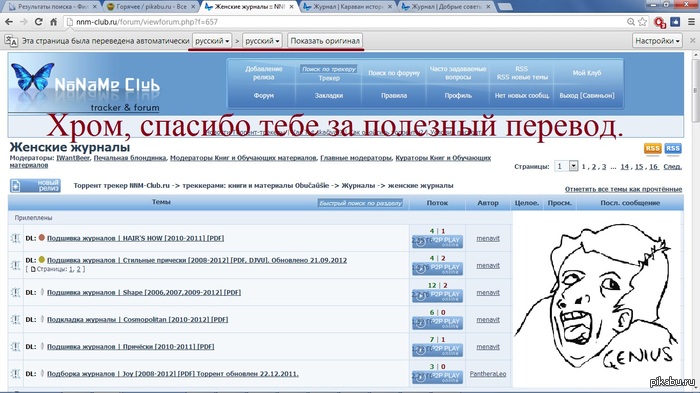This screenshot has width=700, height=393.
Task: Open the target language dropdown in translate bar
Action: (x=262, y=41)
